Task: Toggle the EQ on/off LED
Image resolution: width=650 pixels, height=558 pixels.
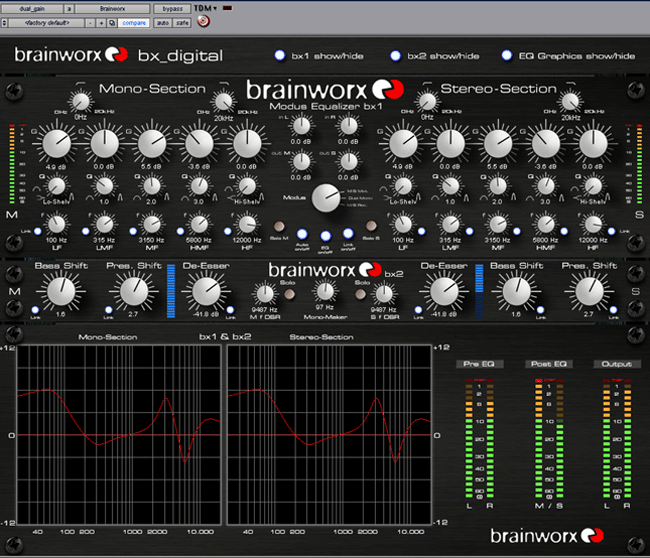Action: 326,236
